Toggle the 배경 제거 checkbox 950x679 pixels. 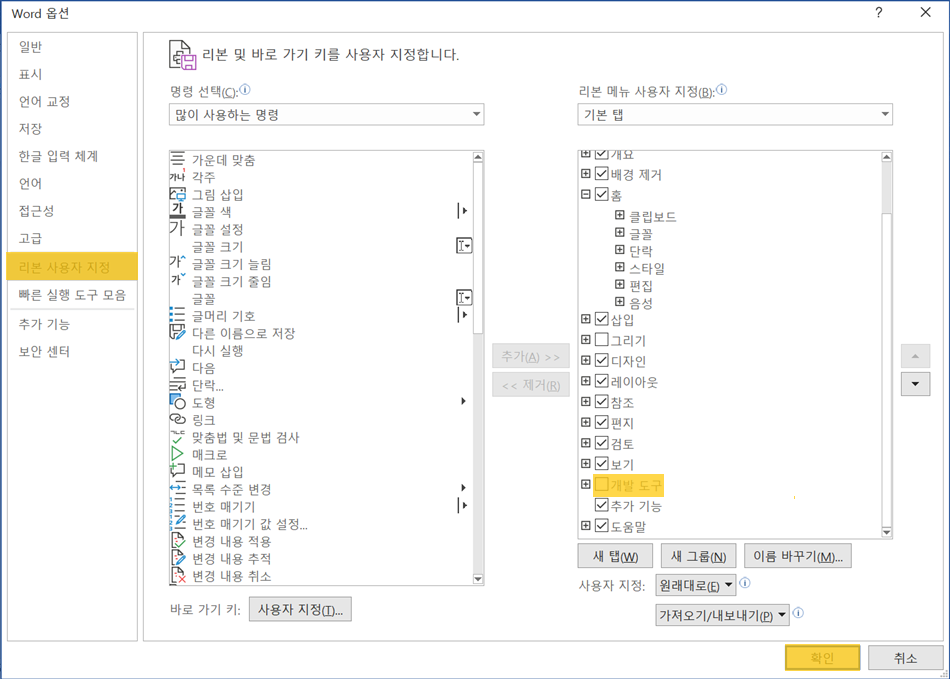[602, 174]
